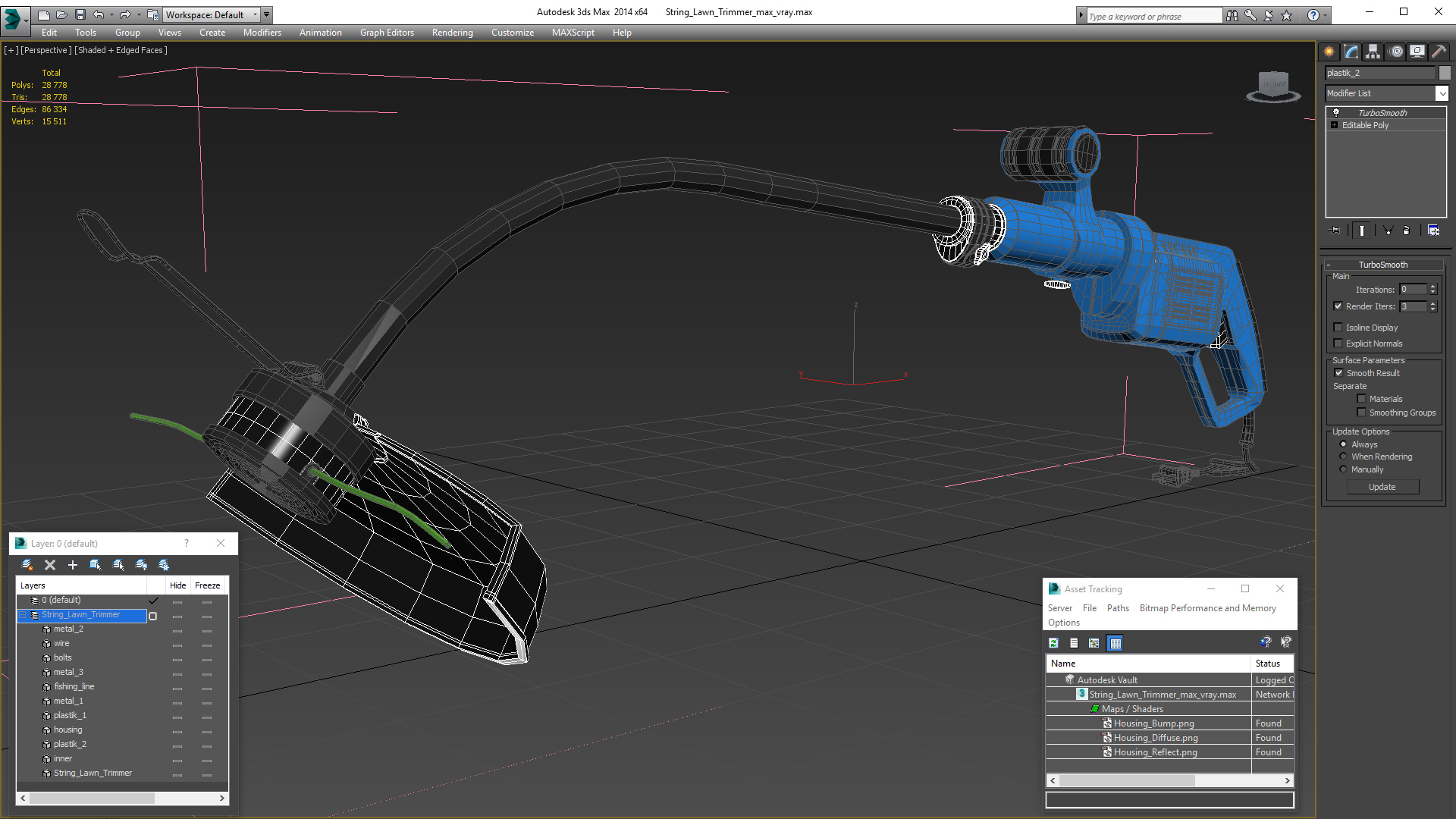The height and width of the screenshot is (819, 1456).
Task: Add selected objects to the layer with the plus icon
Action: (x=73, y=565)
